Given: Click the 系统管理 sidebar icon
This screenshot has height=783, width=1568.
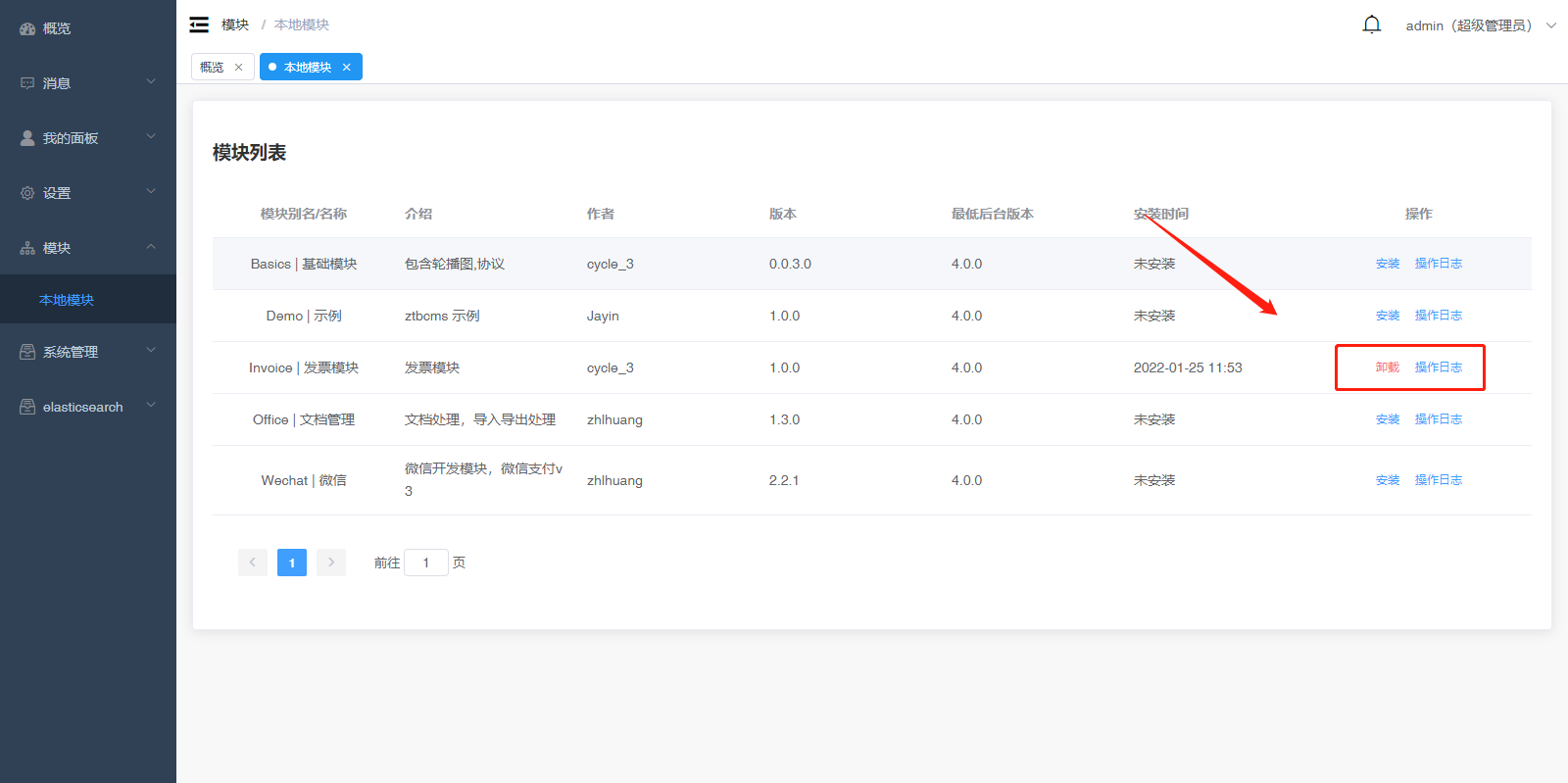Looking at the screenshot, I should pyautogui.click(x=27, y=352).
